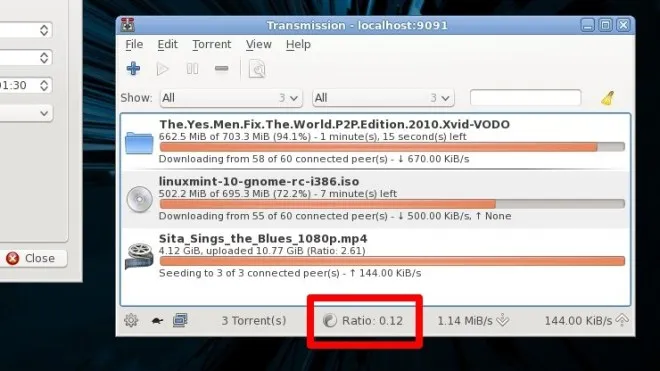This screenshot has height=371, width=660.
Task: Click the blue plus add torrent icon
Action: click(x=133, y=68)
